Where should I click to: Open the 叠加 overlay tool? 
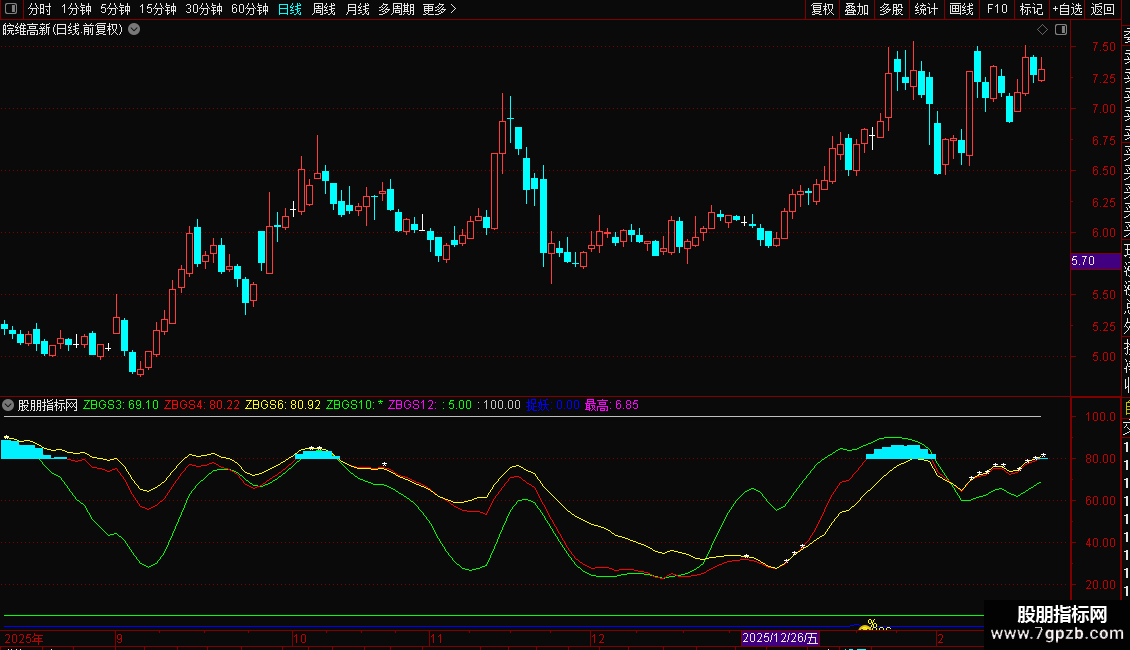click(x=856, y=10)
